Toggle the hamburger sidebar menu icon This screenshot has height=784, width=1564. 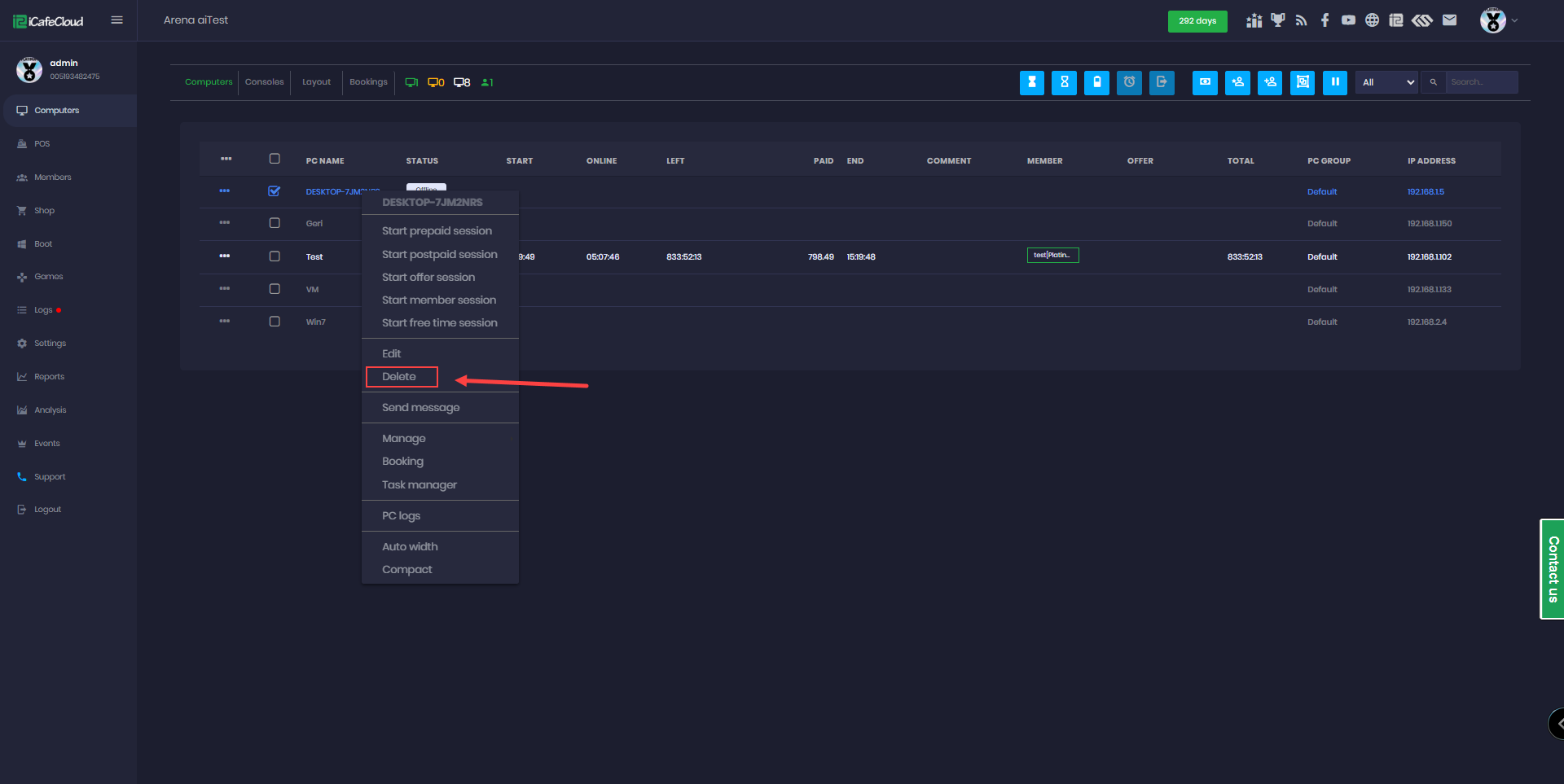click(x=116, y=20)
